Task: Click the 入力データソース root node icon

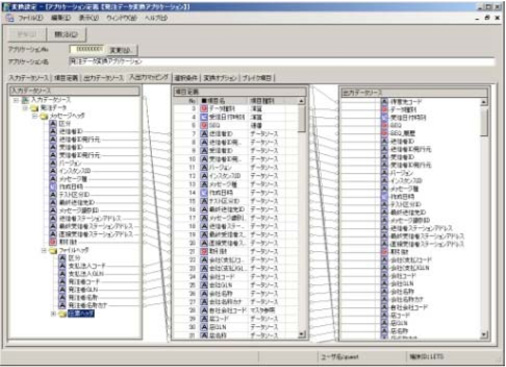Action: [x=25, y=100]
